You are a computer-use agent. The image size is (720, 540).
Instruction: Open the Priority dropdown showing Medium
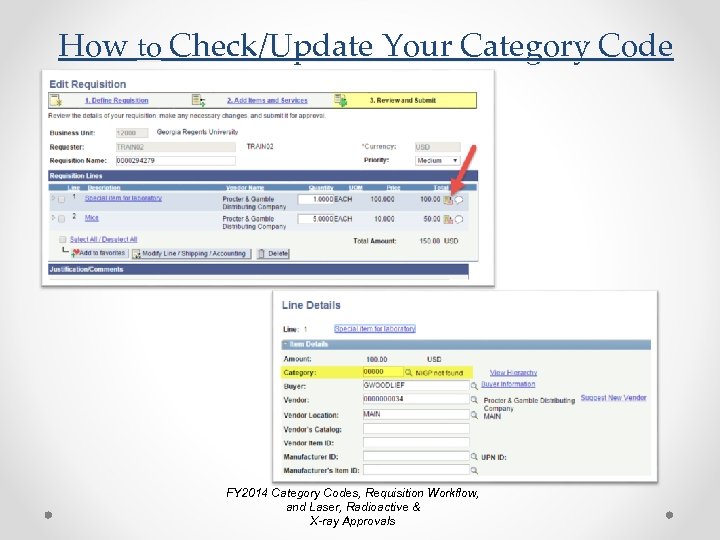(438, 160)
